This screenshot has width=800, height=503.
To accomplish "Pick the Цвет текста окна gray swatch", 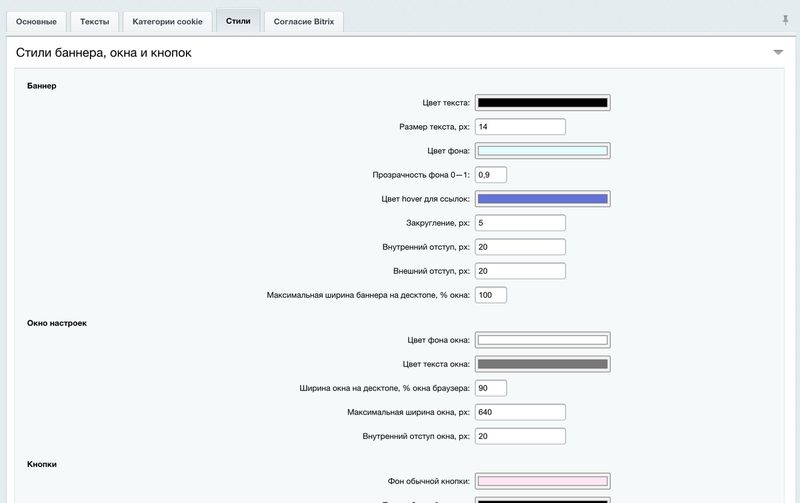I will click(x=542, y=364).
